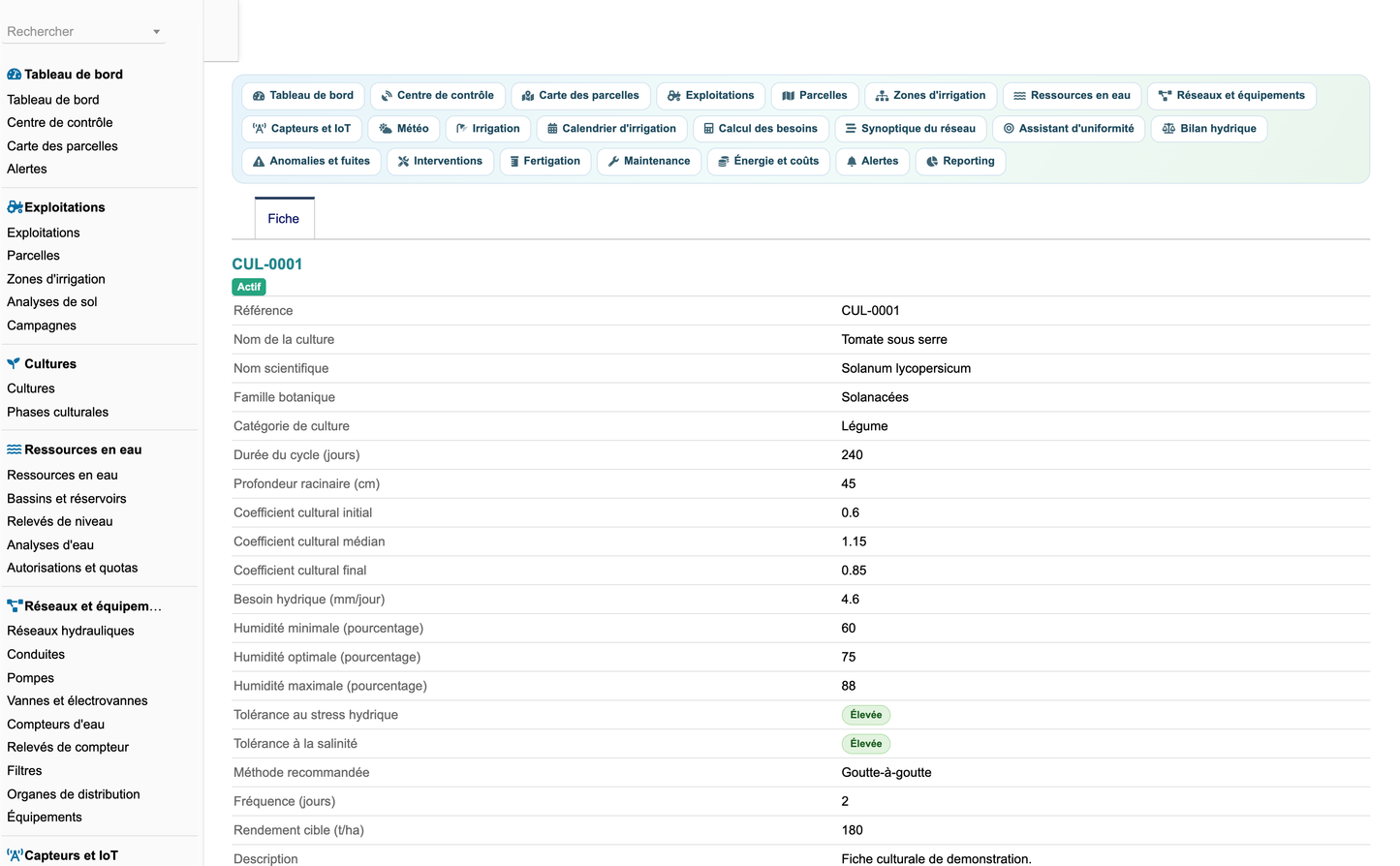The width and height of the screenshot is (1400, 866).
Task: Open Compteurs d'eau sidebar link
Action: [56, 725]
